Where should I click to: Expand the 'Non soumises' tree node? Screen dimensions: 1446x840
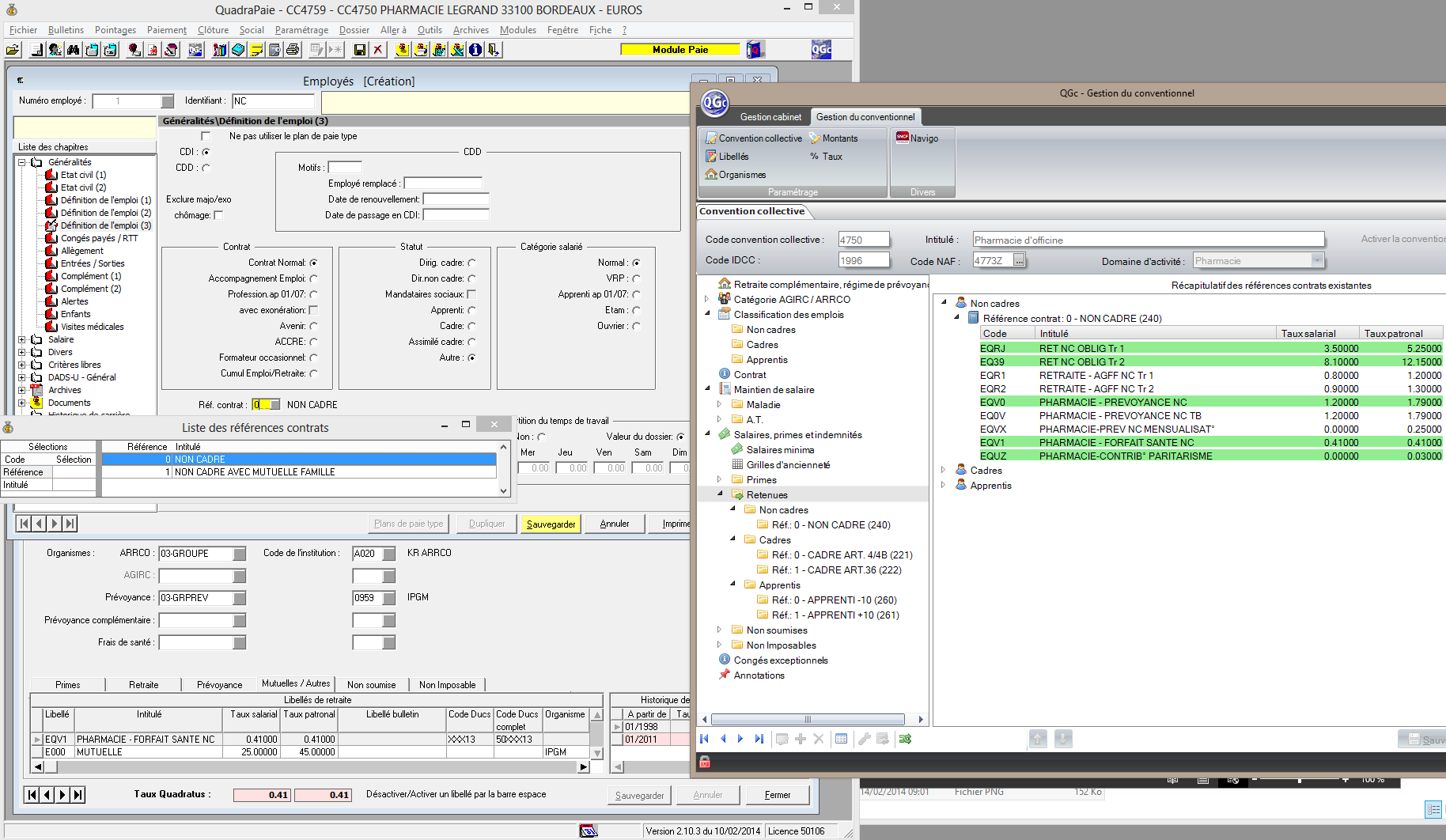[x=719, y=630]
